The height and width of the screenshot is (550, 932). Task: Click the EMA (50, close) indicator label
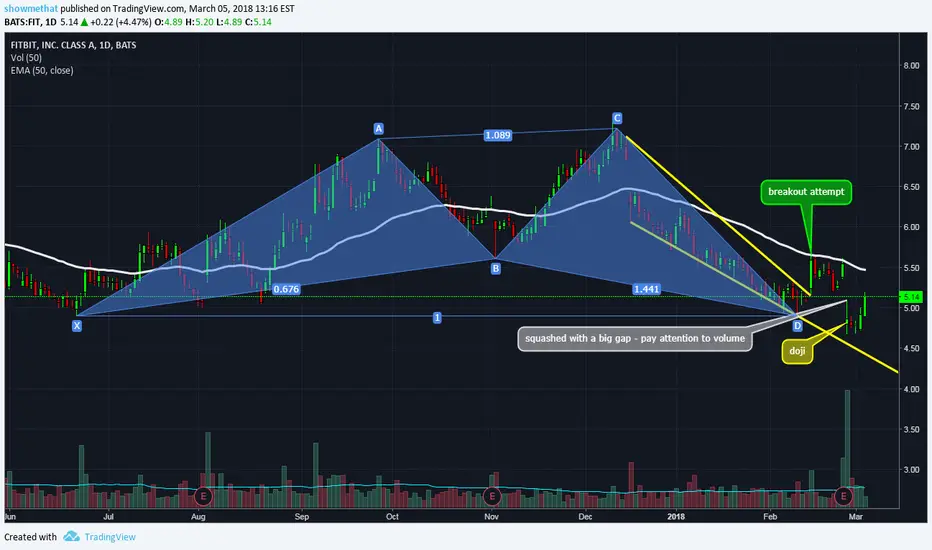click(42, 70)
